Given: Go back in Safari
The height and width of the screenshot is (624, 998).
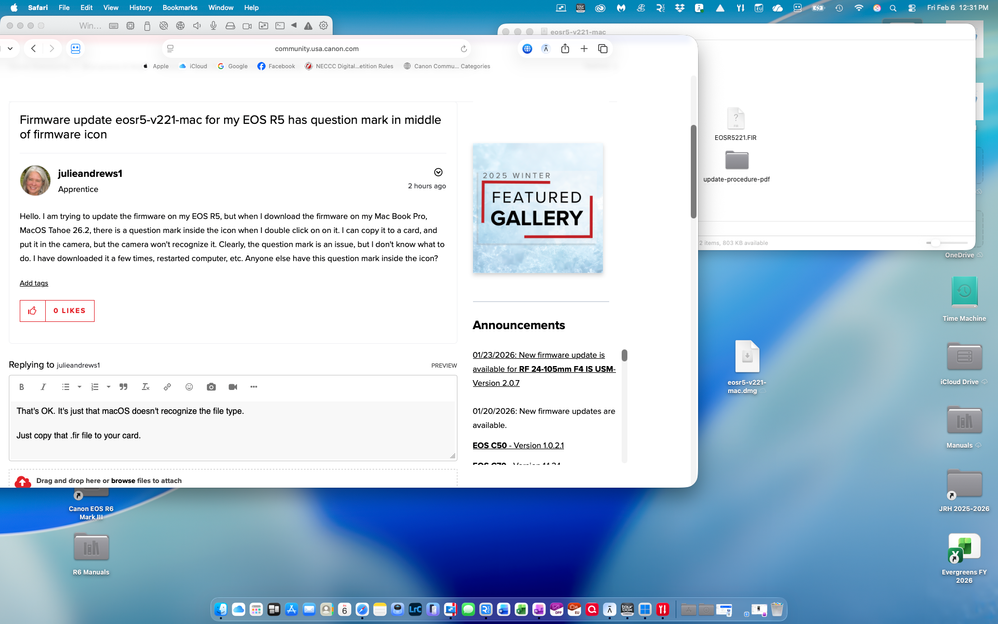Looking at the screenshot, I should point(34,48).
